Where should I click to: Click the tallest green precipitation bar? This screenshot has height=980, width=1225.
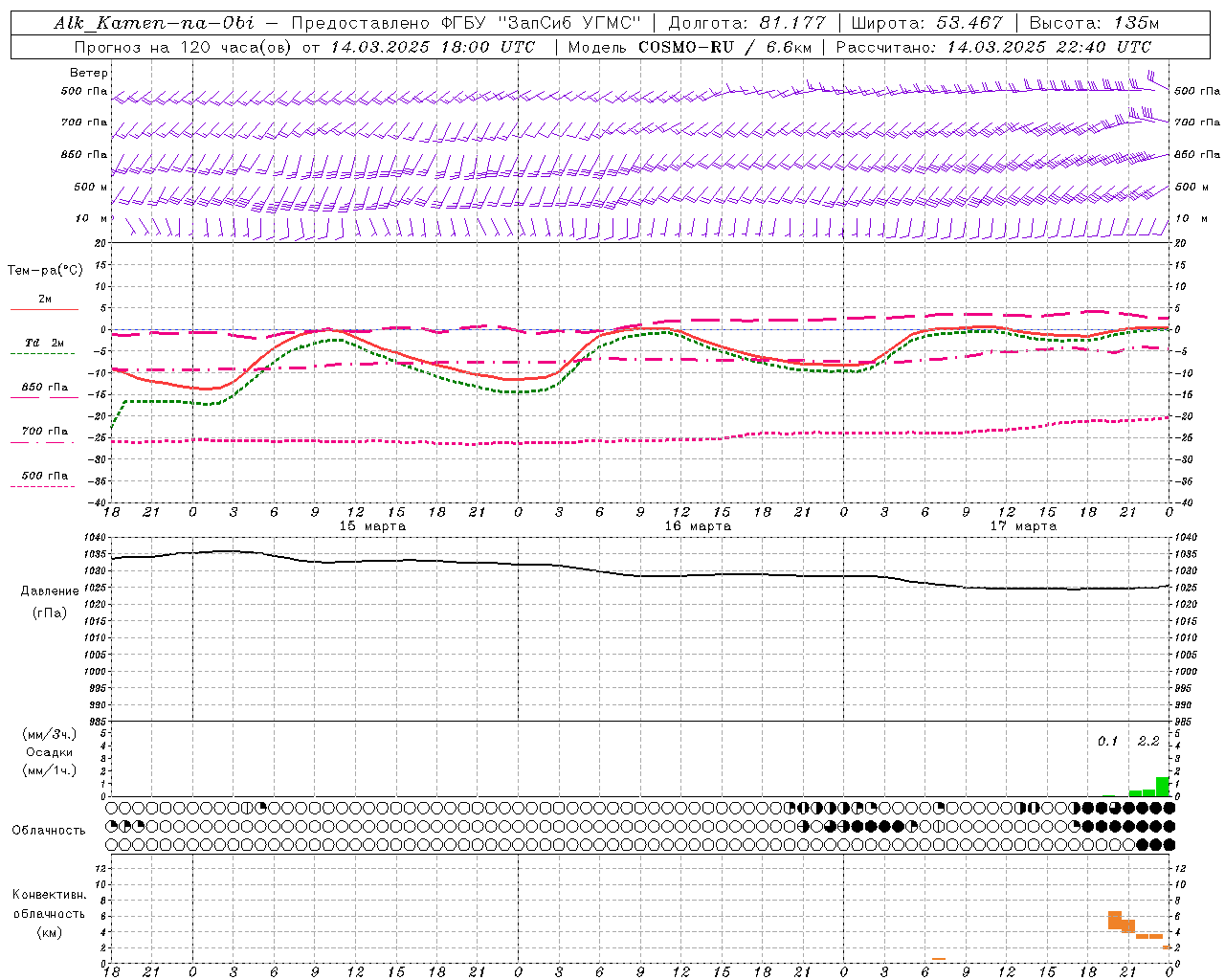coord(1162,787)
